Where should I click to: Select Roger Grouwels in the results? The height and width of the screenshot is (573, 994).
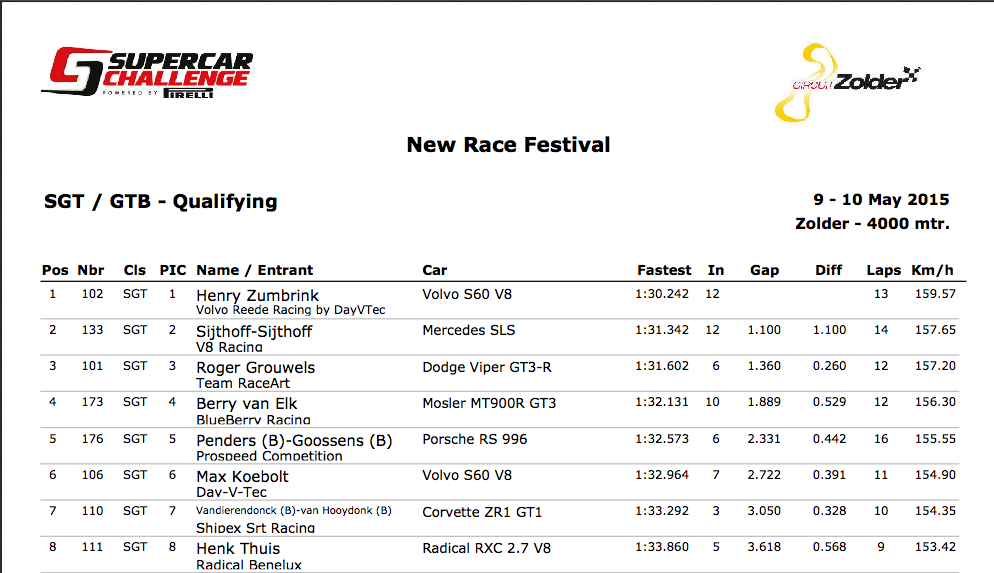click(255, 367)
